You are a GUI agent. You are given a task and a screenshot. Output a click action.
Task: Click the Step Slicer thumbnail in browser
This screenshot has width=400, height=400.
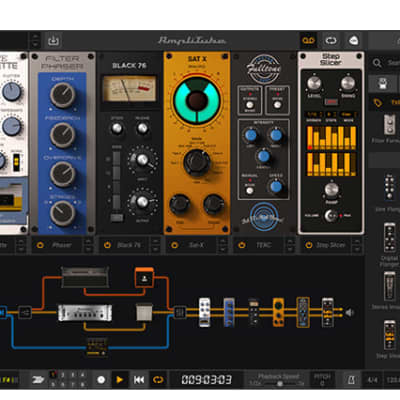(390, 334)
